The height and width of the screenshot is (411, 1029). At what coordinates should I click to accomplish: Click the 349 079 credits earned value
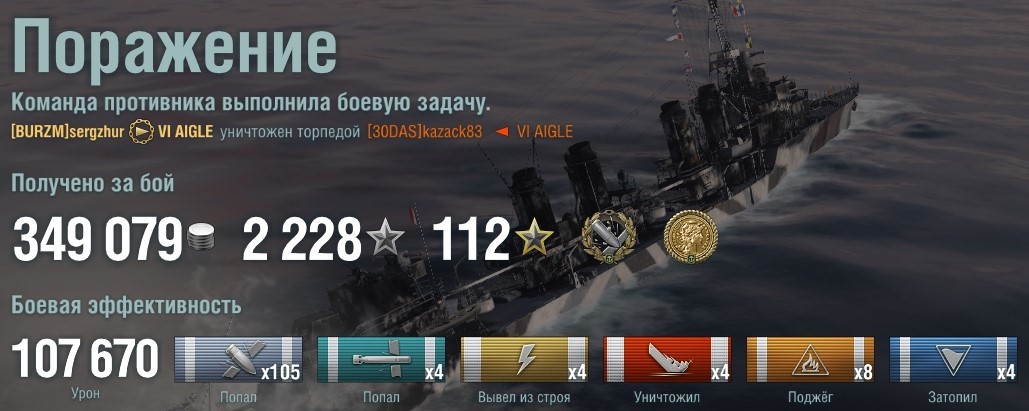(98, 238)
